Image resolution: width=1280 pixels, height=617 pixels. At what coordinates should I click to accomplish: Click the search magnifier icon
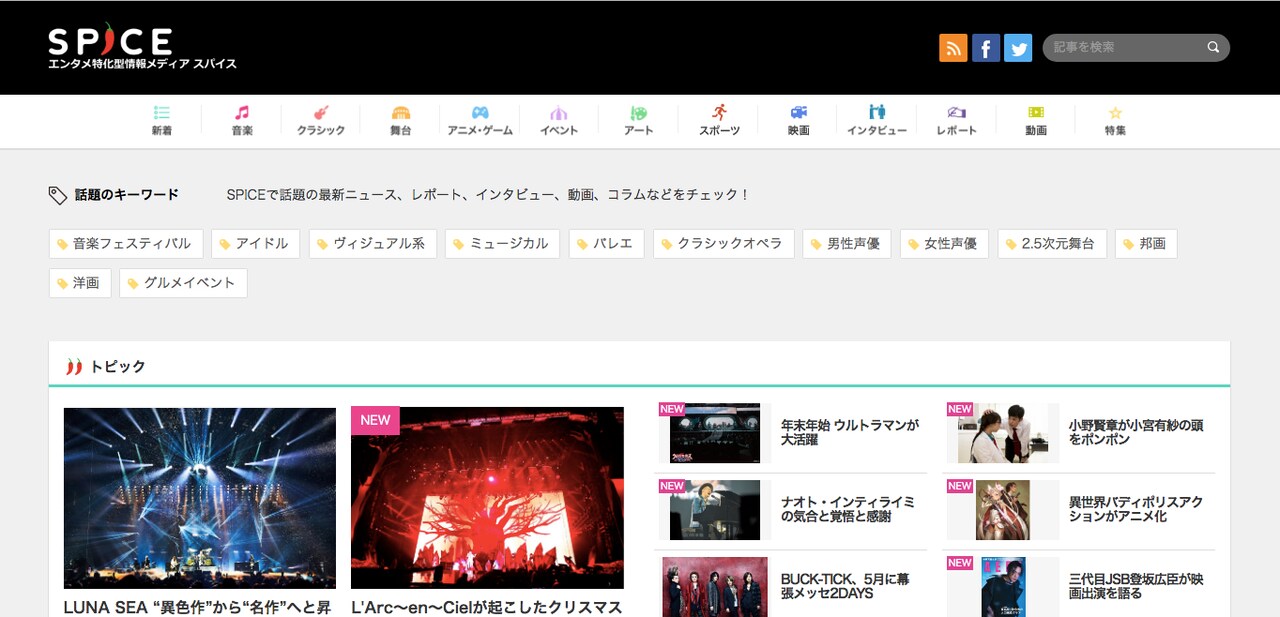click(1213, 47)
